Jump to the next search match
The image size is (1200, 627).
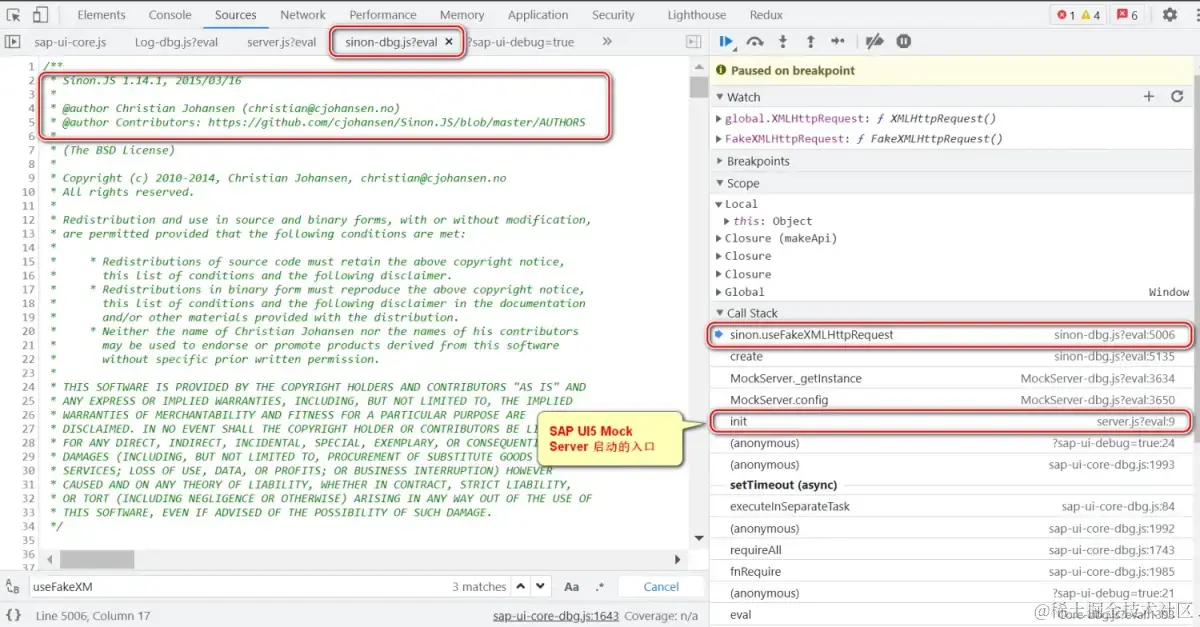540,587
